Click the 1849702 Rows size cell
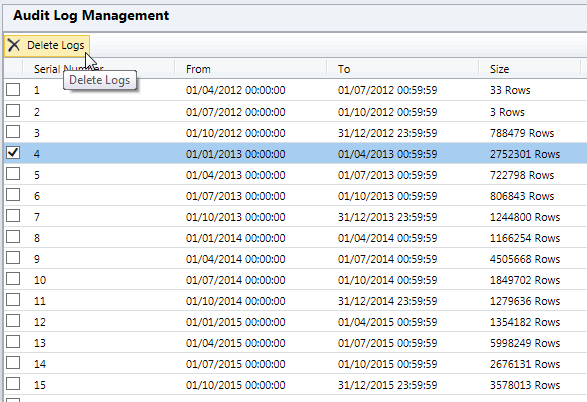This screenshot has height=402, width=587. click(x=525, y=280)
